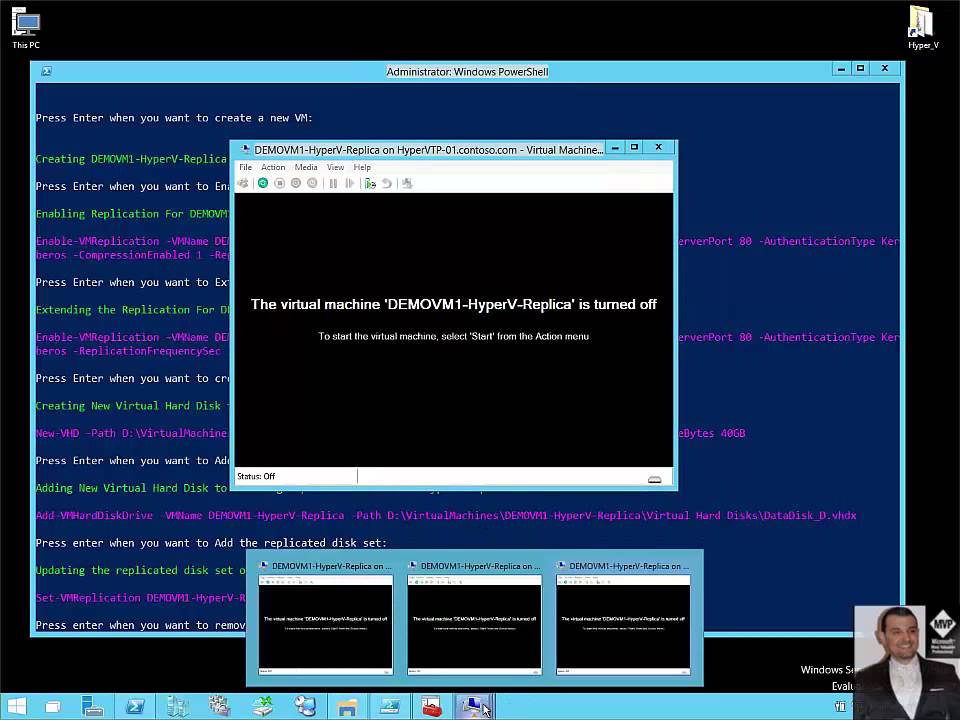Click the Turn Off icon in VM toolbar

(x=280, y=183)
